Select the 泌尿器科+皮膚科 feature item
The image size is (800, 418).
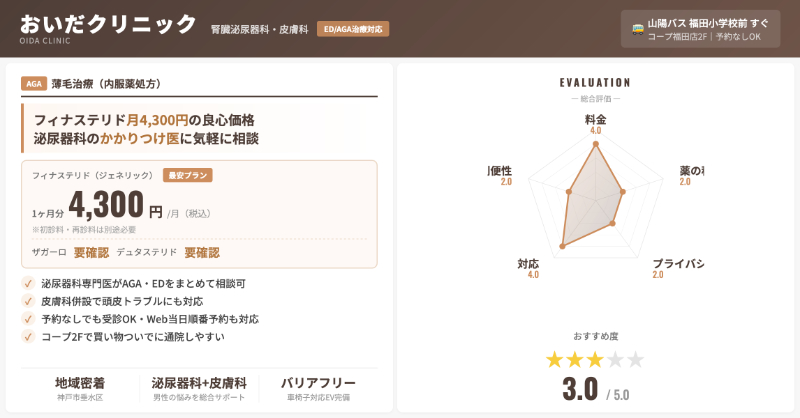pos(199,388)
